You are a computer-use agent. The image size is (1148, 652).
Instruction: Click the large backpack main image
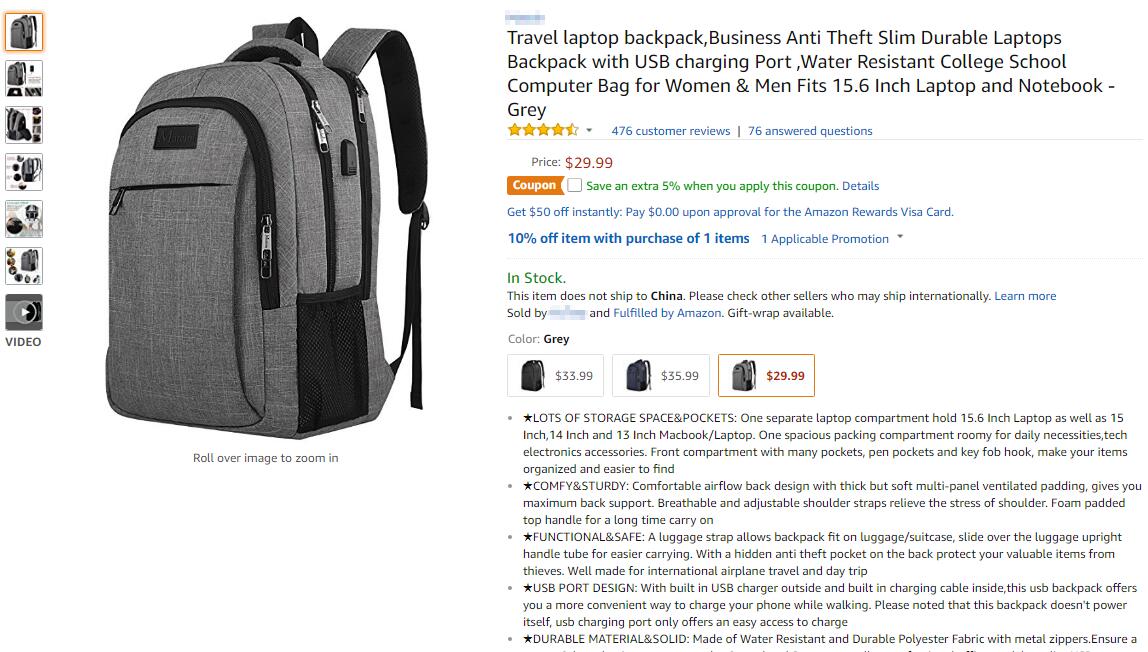click(x=266, y=226)
